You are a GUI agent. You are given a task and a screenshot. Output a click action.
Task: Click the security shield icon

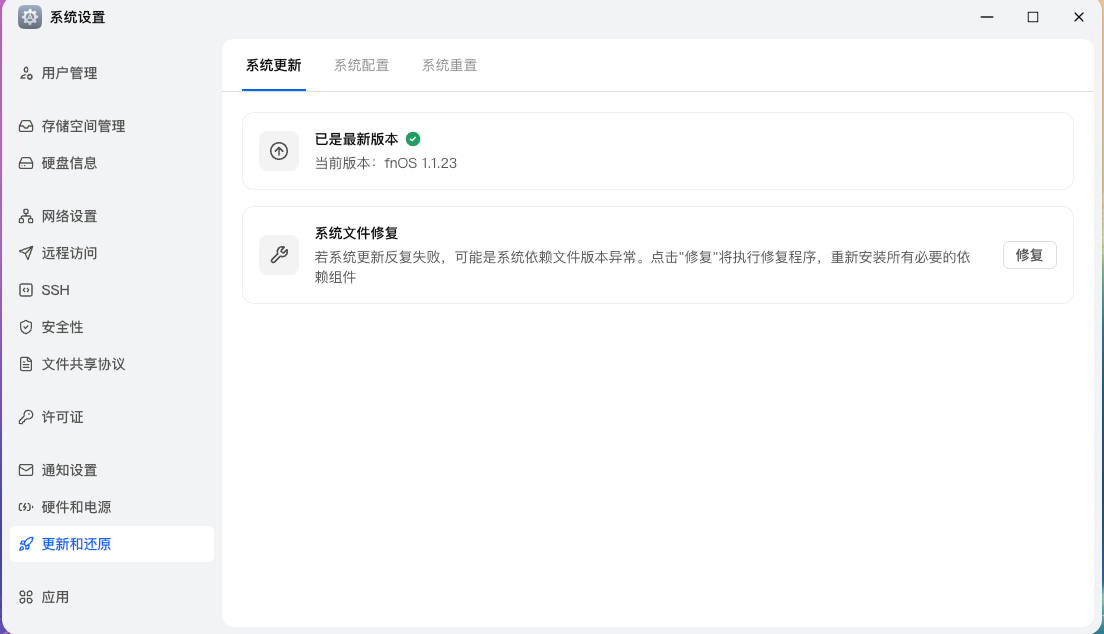tap(26, 327)
